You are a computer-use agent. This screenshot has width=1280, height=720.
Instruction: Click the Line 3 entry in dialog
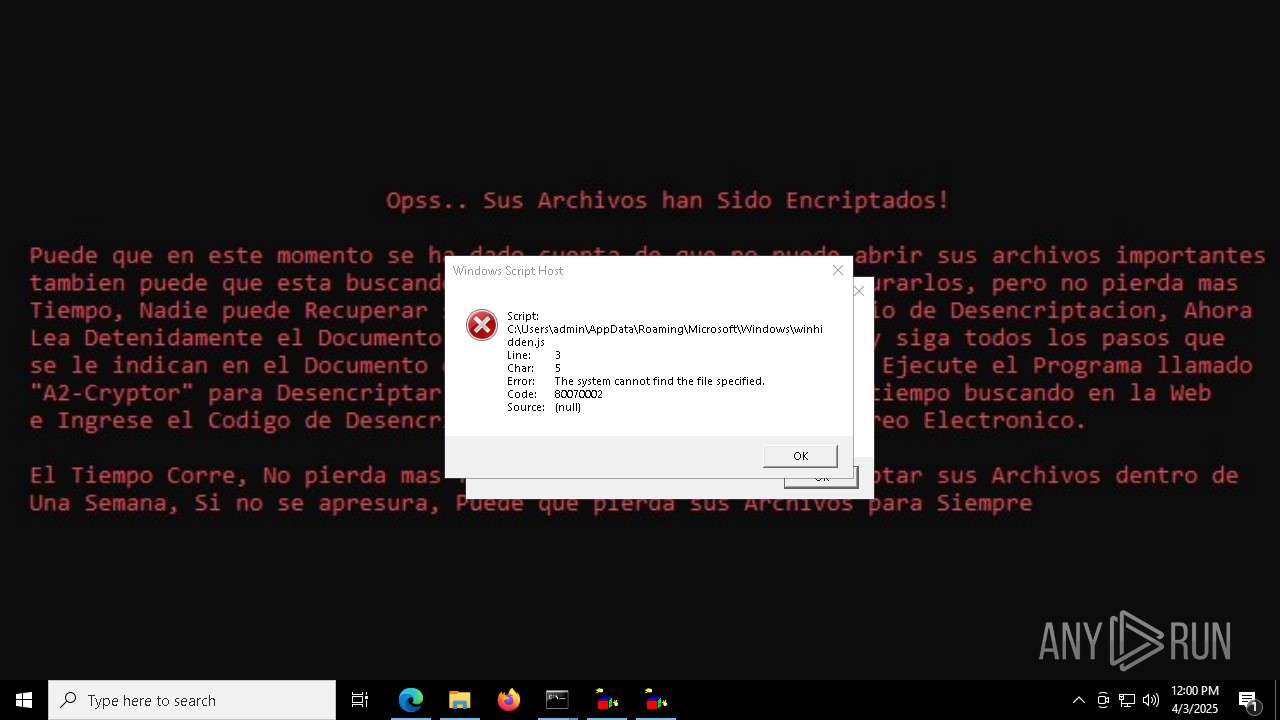(x=534, y=355)
